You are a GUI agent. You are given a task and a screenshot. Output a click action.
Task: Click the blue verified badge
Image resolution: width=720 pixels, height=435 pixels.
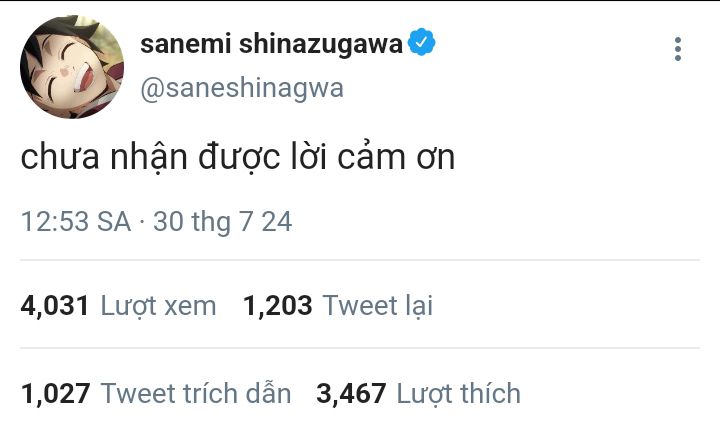422,43
